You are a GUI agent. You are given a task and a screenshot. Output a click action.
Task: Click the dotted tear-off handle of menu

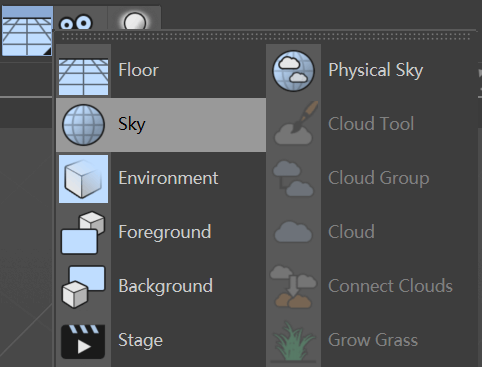coord(266,37)
